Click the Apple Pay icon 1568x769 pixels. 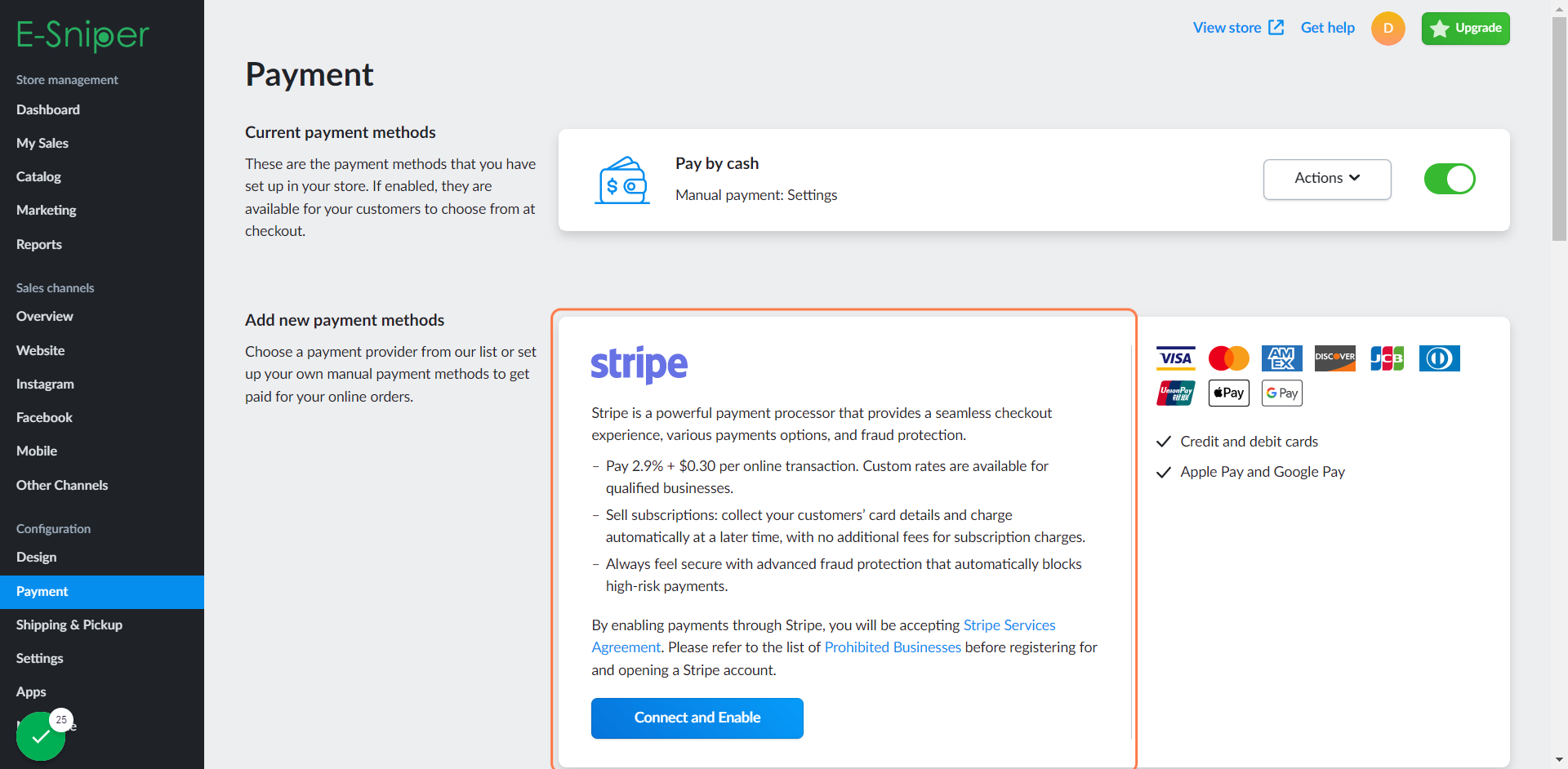coord(1229,393)
